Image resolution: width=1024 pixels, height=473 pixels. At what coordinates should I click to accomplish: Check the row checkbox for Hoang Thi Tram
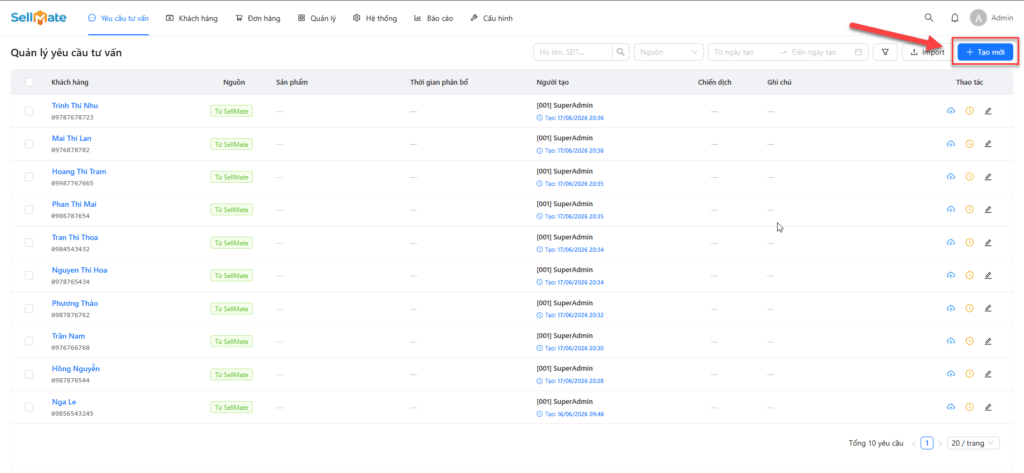pyautogui.click(x=29, y=176)
